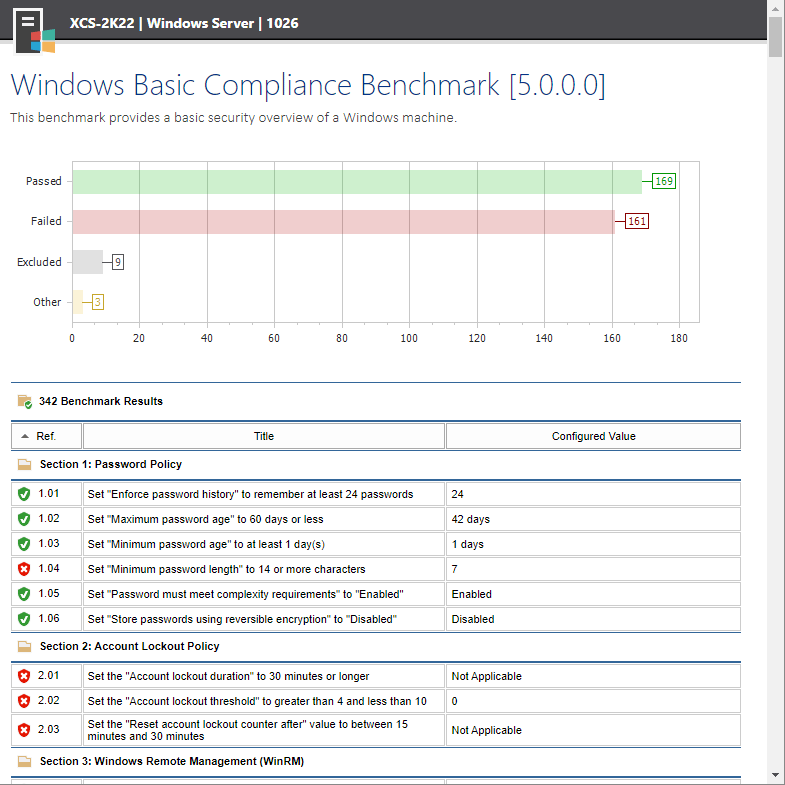
Task: Click the 3 Other value label
Action: pos(98,302)
